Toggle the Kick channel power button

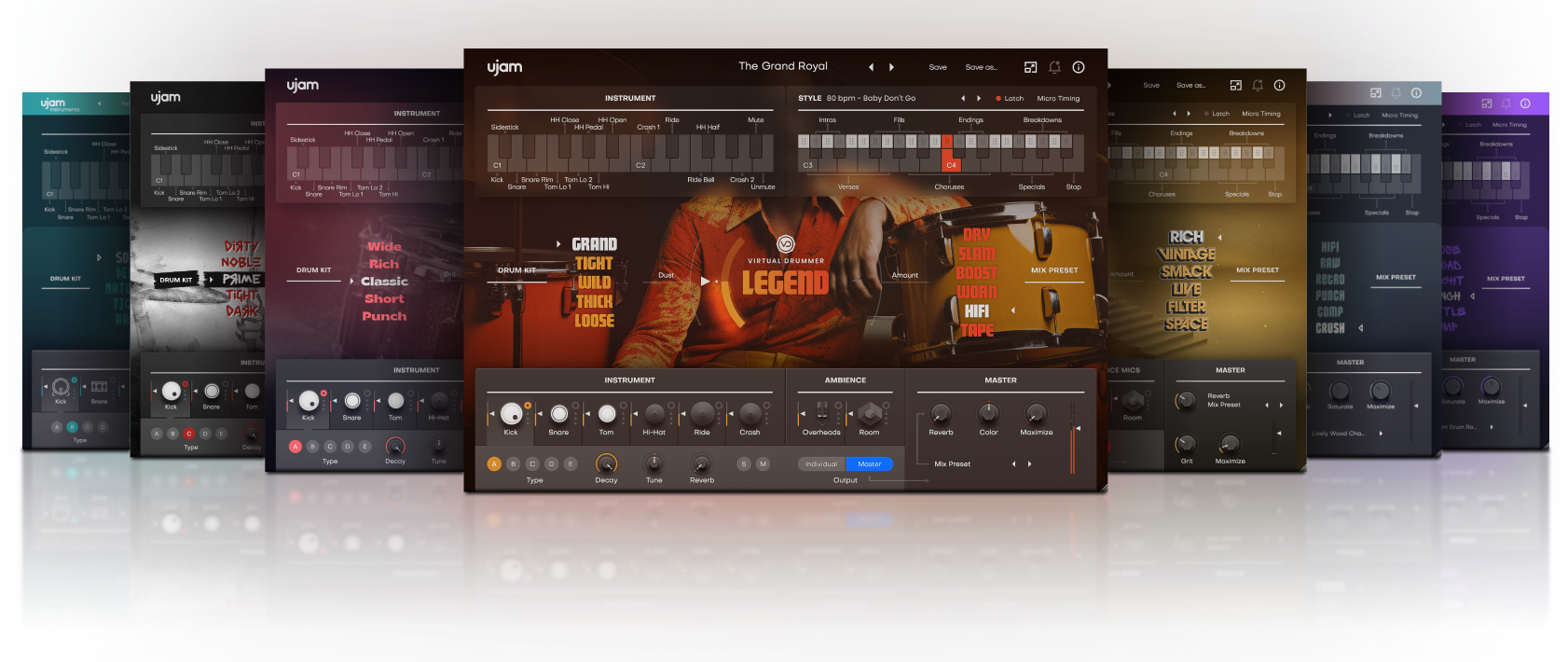[x=528, y=406]
